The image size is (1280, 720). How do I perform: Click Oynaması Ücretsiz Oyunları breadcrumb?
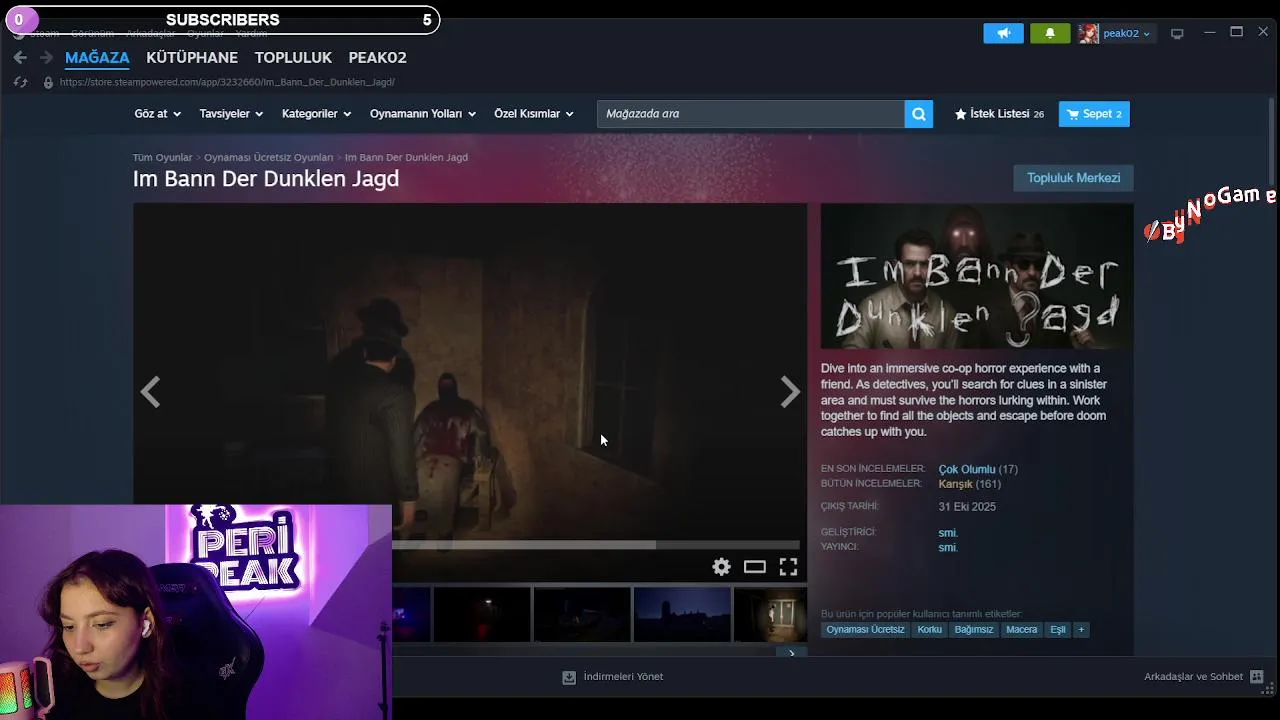(x=268, y=158)
